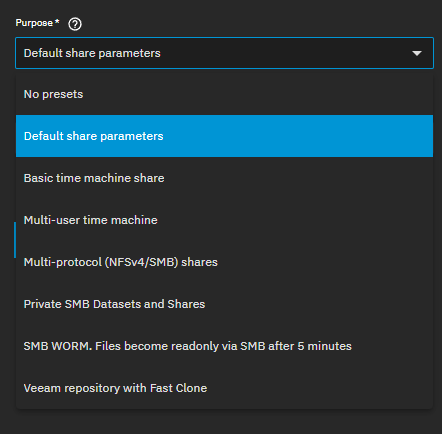442x434 pixels.
Task: Select Private SMB Datasets and Shares
Action: 224,304
